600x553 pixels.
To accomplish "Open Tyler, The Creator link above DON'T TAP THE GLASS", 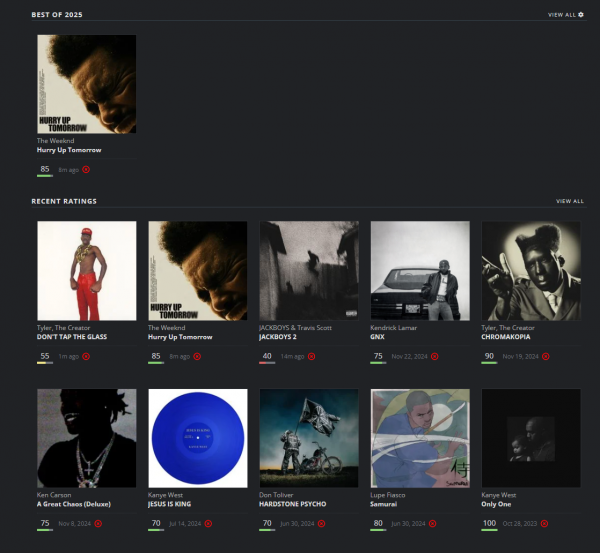I will tap(64, 328).
